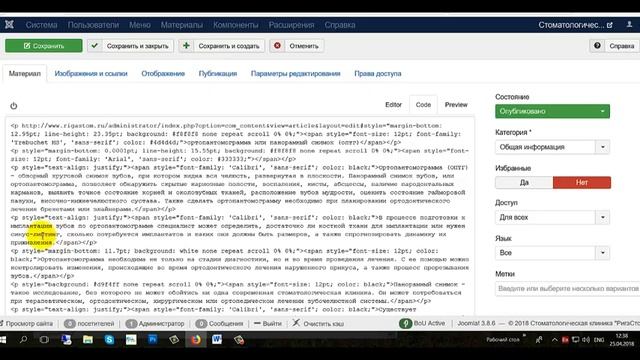Screen dimensions: 640x360
Task: Click the Метки tags input field
Action: point(567,289)
